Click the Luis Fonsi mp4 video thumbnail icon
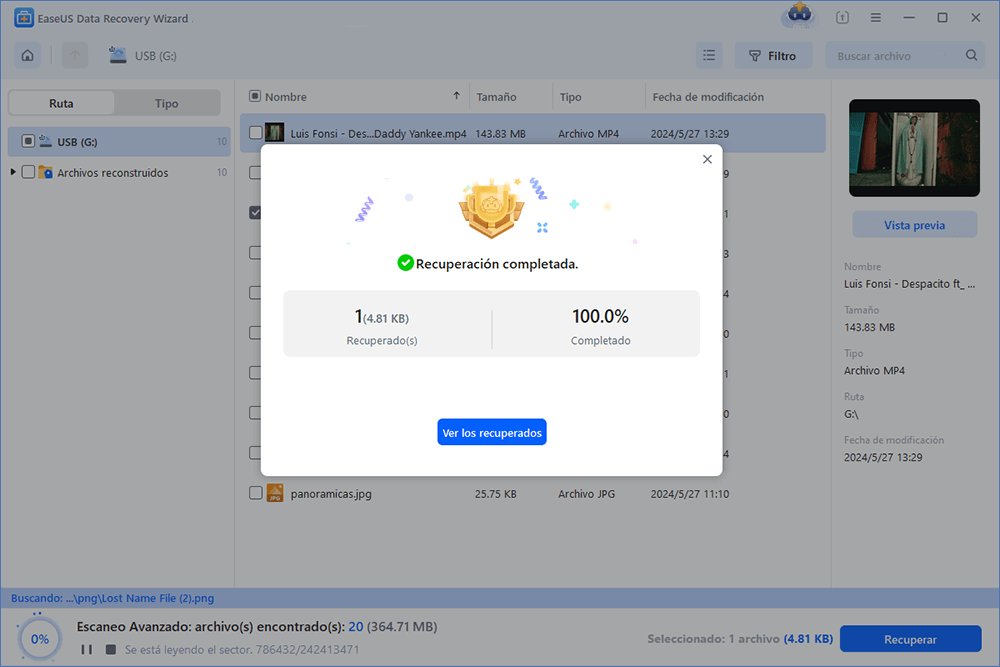Viewport: 1000px width, 667px height. pos(274,133)
